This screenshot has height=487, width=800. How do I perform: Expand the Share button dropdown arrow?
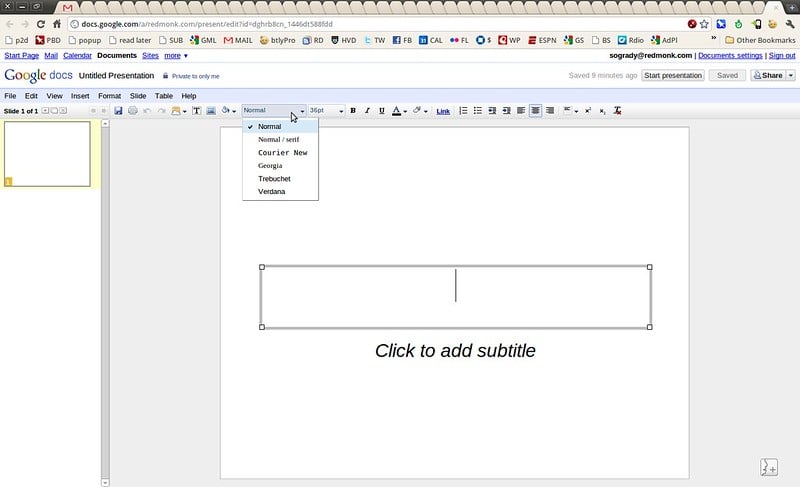(x=791, y=75)
